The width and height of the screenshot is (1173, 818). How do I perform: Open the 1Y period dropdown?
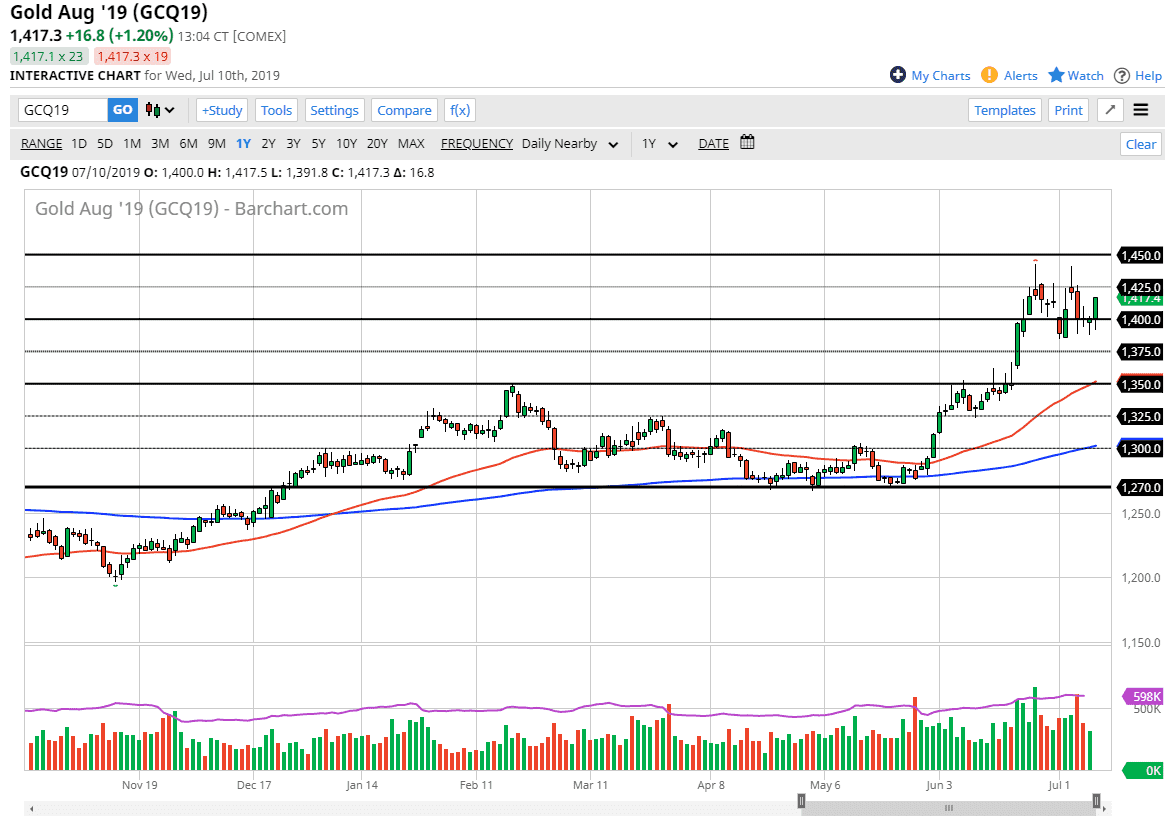point(660,143)
